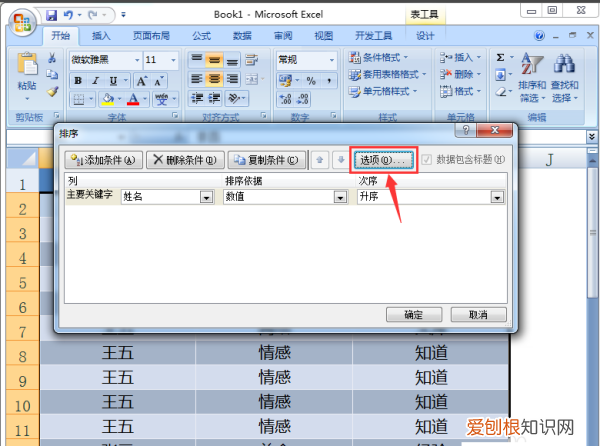Open Cell Styles dropdown

tap(382, 91)
